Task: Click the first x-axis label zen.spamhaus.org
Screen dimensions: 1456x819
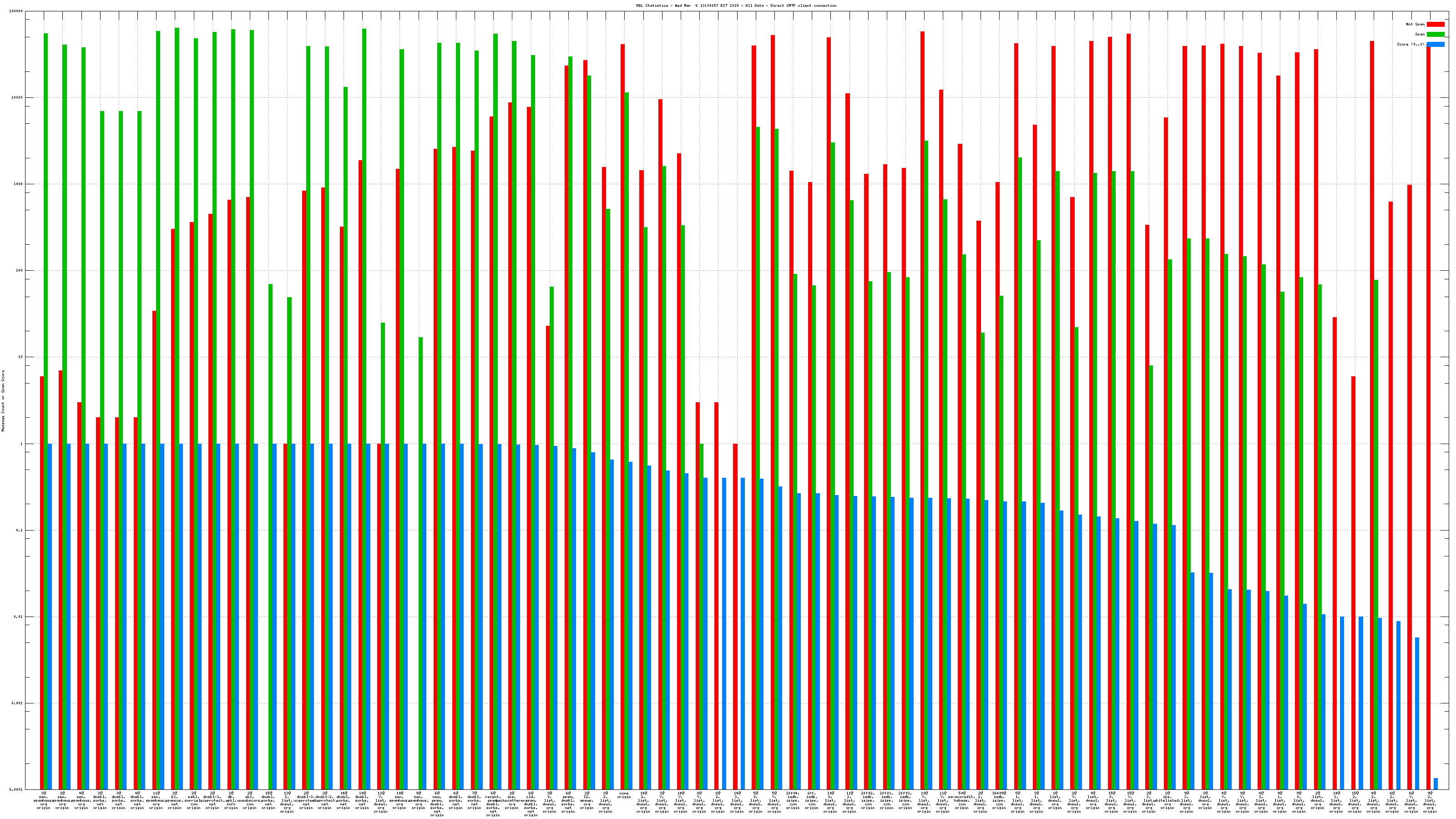Action: pyautogui.click(x=44, y=800)
